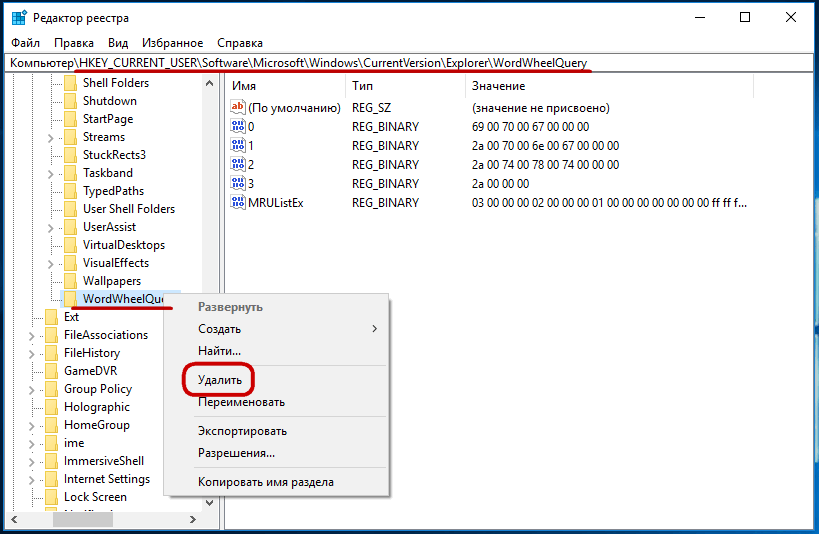This screenshot has height=534, width=819.
Task: Click the tree horizontal scrollbar thumb
Action: point(83,519)
